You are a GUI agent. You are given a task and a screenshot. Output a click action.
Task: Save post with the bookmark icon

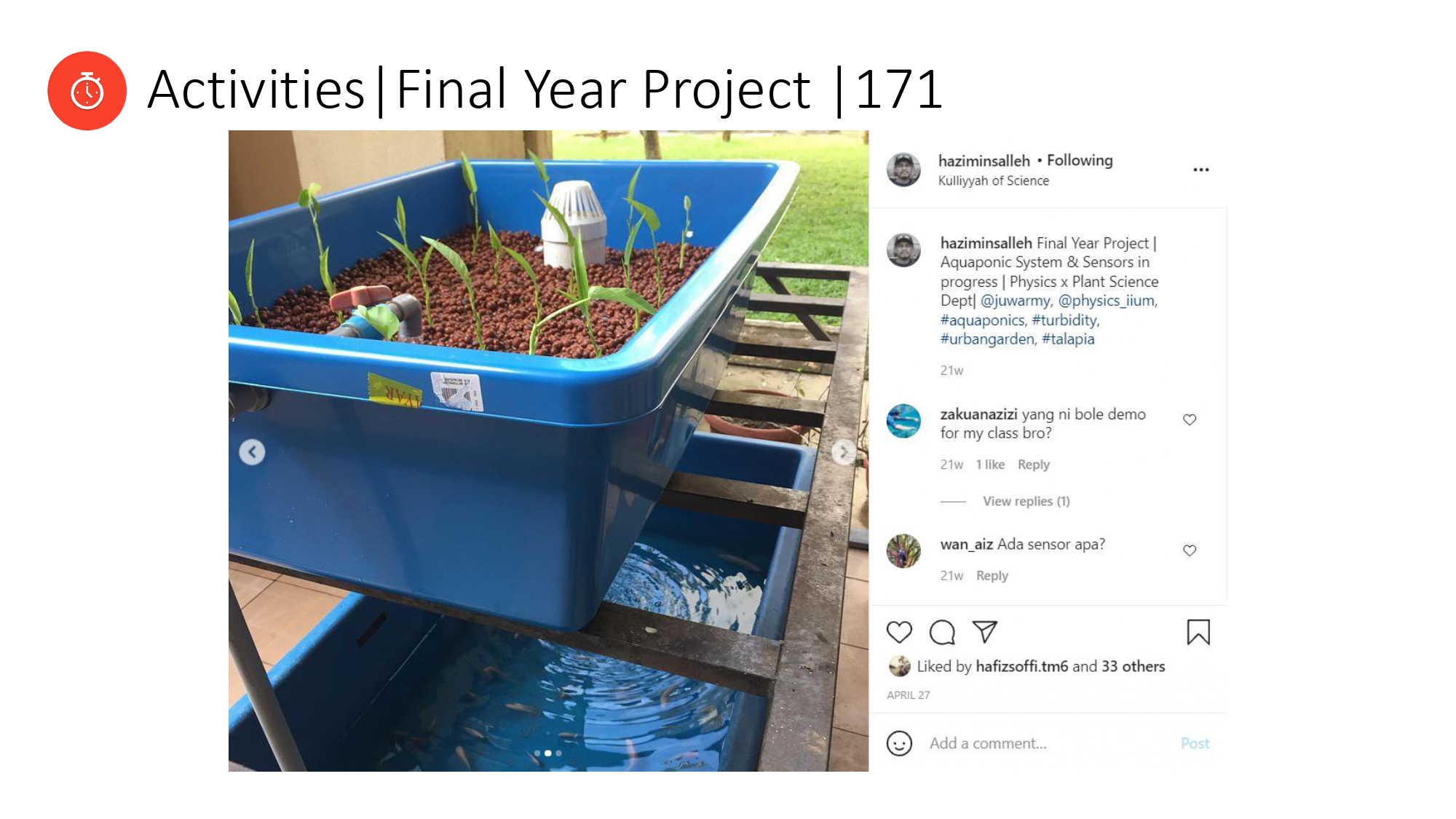tap(1198, 632)
